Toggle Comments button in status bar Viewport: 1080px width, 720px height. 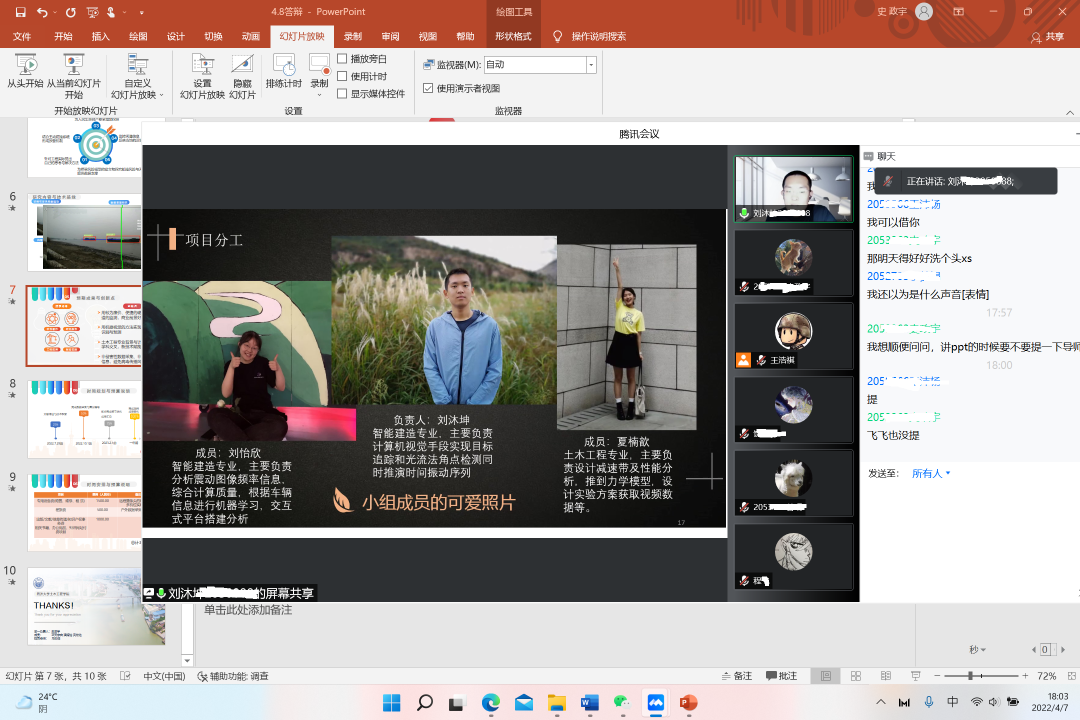(x=782, y=676)
